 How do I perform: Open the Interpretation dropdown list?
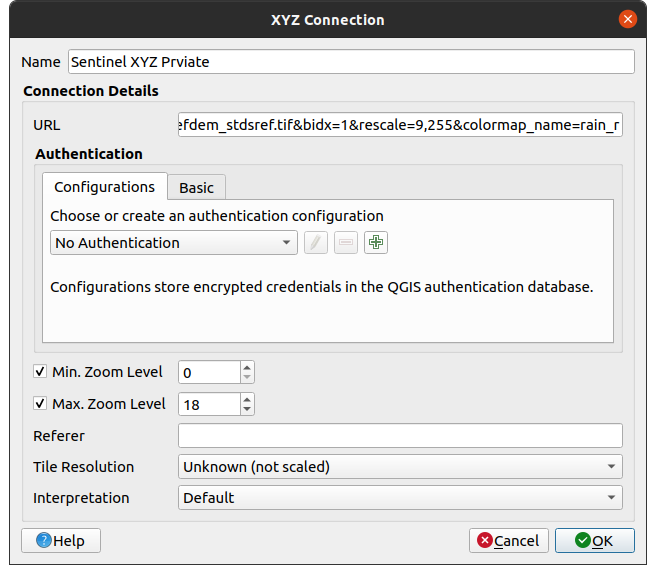tap(400, 498)
